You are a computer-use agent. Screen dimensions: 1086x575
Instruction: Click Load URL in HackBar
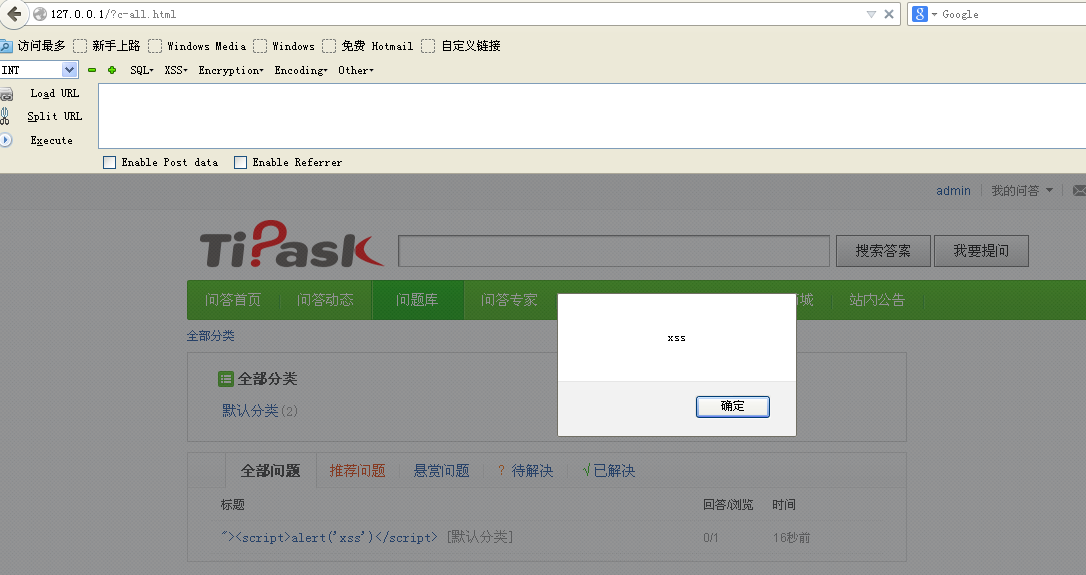coord(55,94)
